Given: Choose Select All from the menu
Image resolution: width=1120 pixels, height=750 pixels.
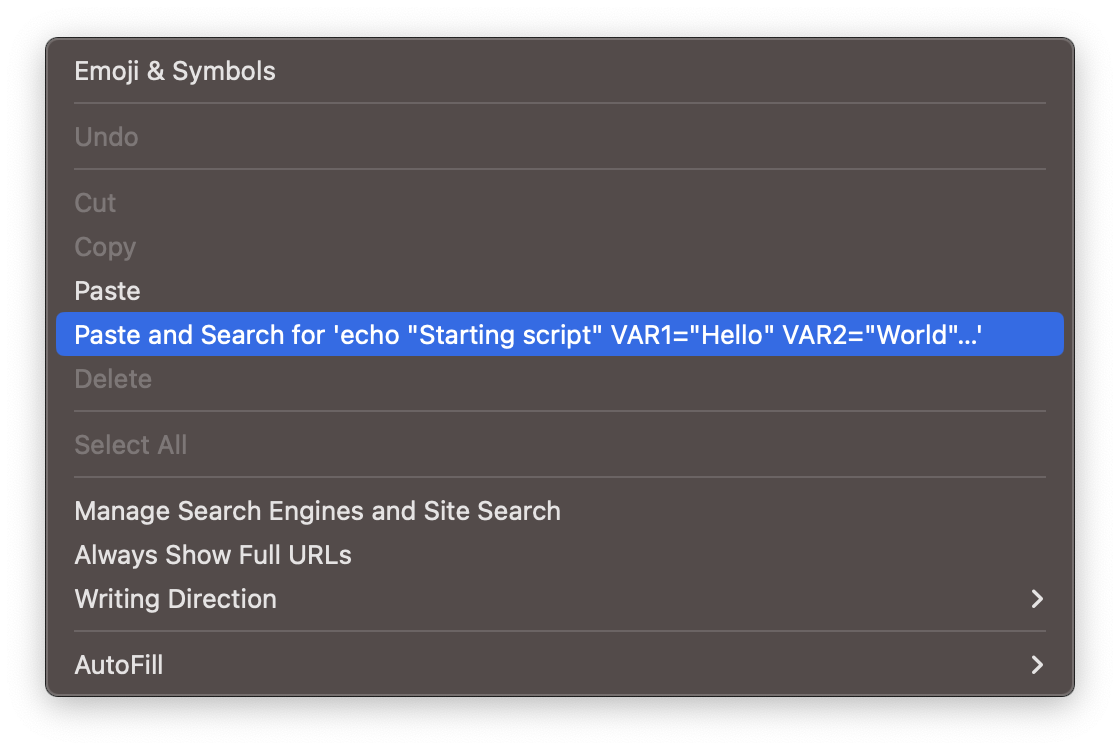Looking at the screenshot, I should tap(130, 445).
